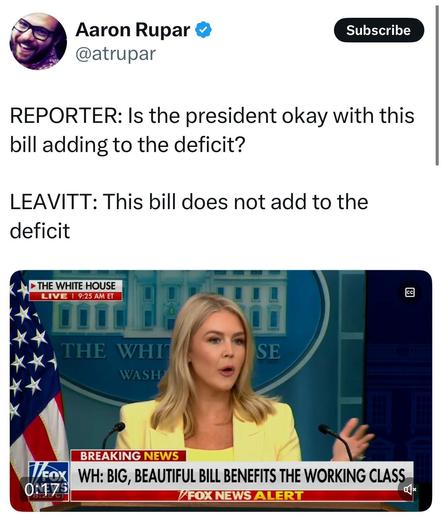
Task: Click the Subscribe button
Action: click(379, 30)
